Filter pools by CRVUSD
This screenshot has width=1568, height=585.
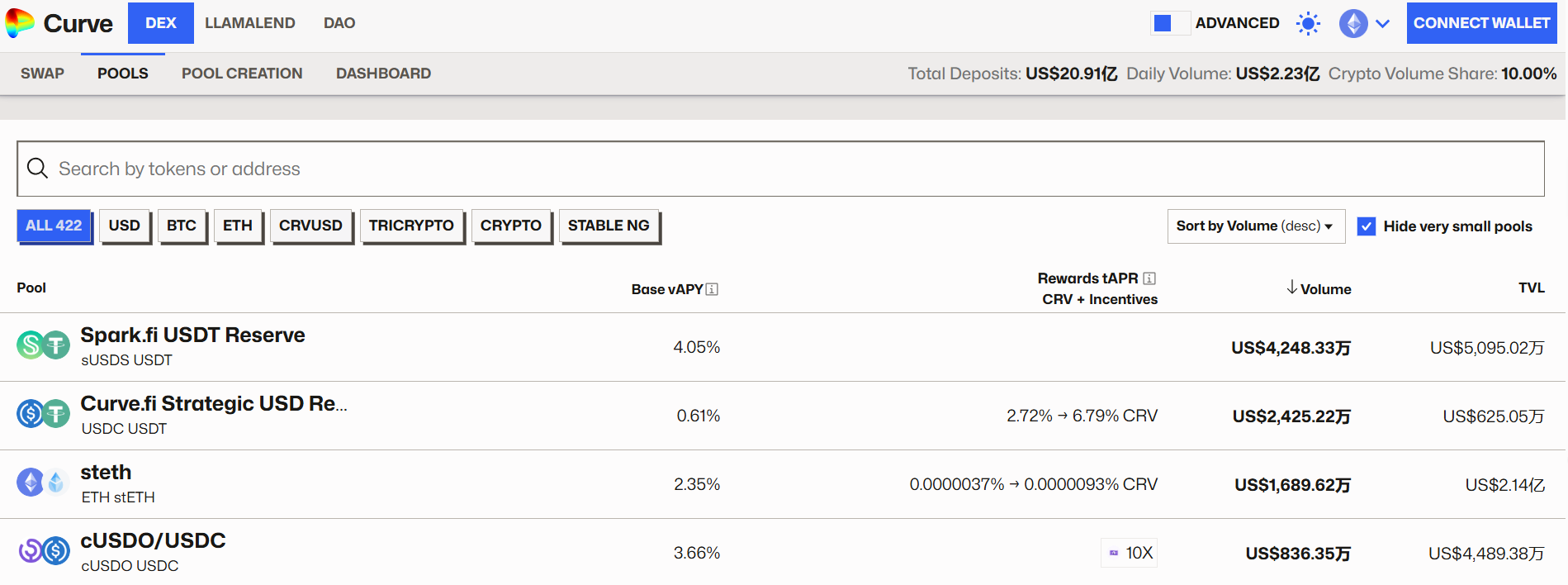pyautogui.click(x=310, y=226)
